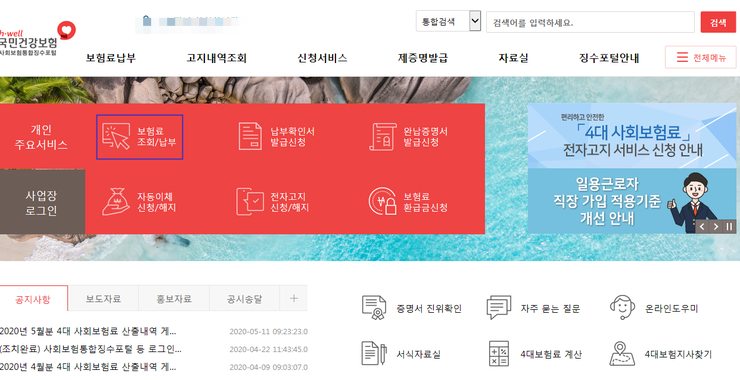Open the 4대보험료 계산 calculator icon
The height and width of the screenshot is (380, 740).
(499, 353)
